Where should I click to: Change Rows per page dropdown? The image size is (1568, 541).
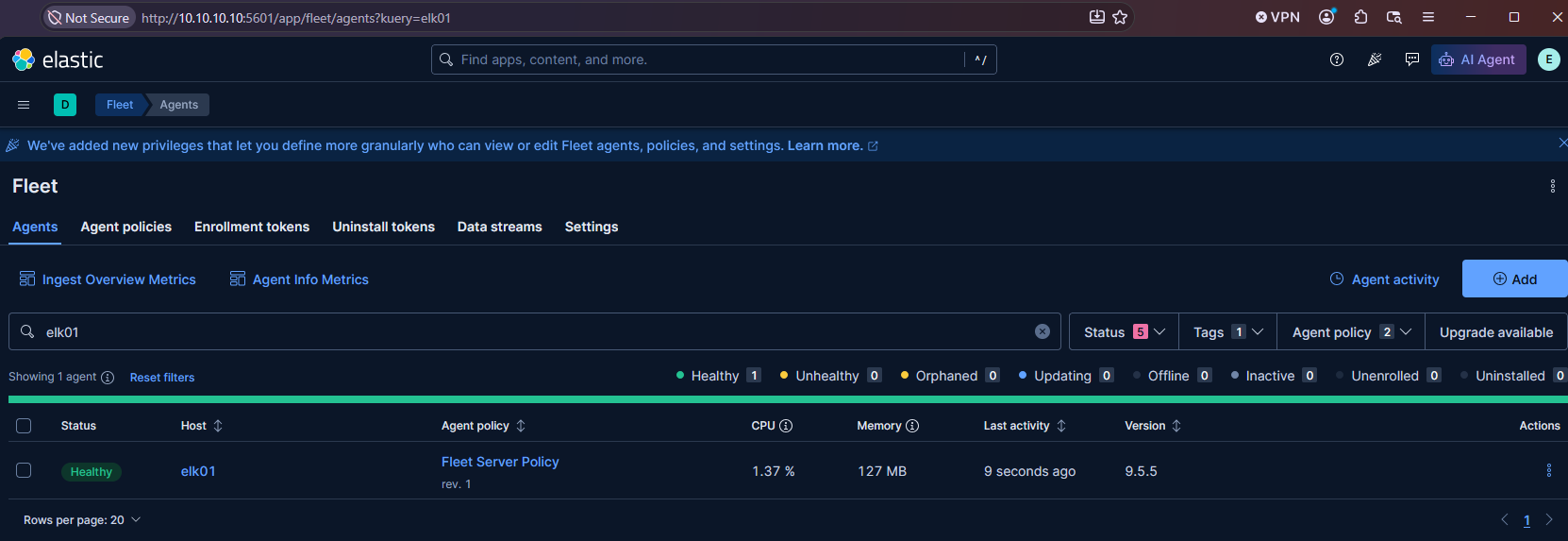(82, 520)
